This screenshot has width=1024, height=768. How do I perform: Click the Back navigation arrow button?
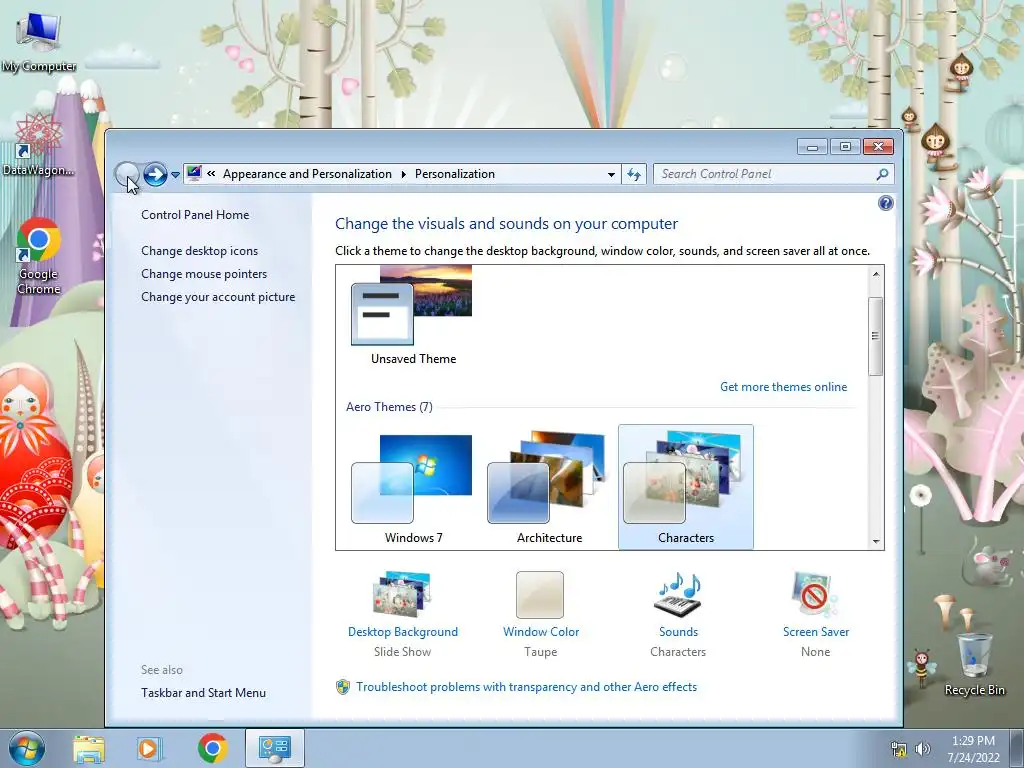click(127, 174)
